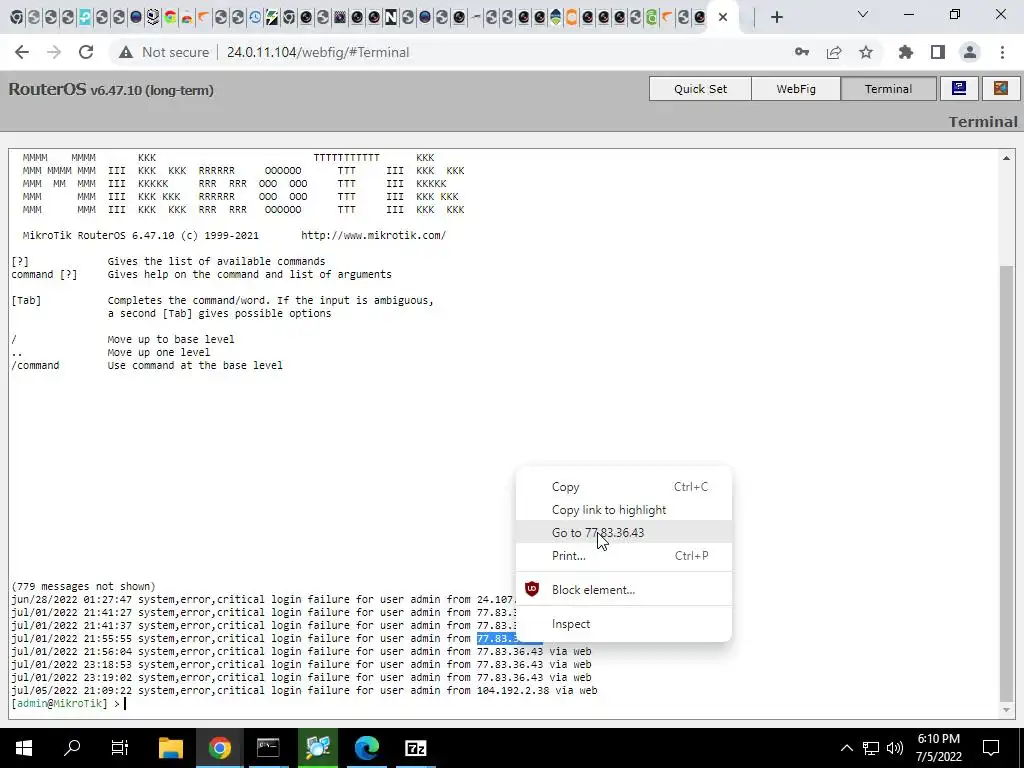
Task: Click the terminal scrollbar down arrow
Action: pyautogui.click(x=1006, y=709)
